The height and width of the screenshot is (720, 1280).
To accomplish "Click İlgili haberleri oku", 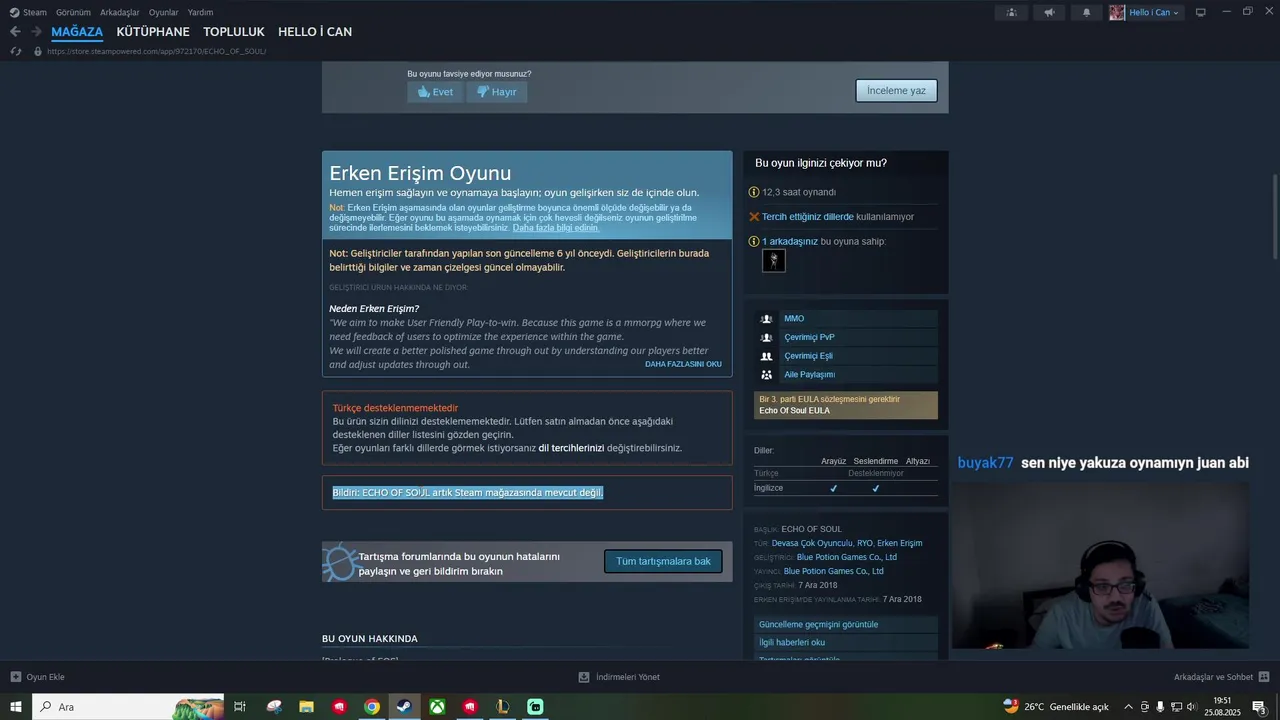I will [x=846, y=642].
